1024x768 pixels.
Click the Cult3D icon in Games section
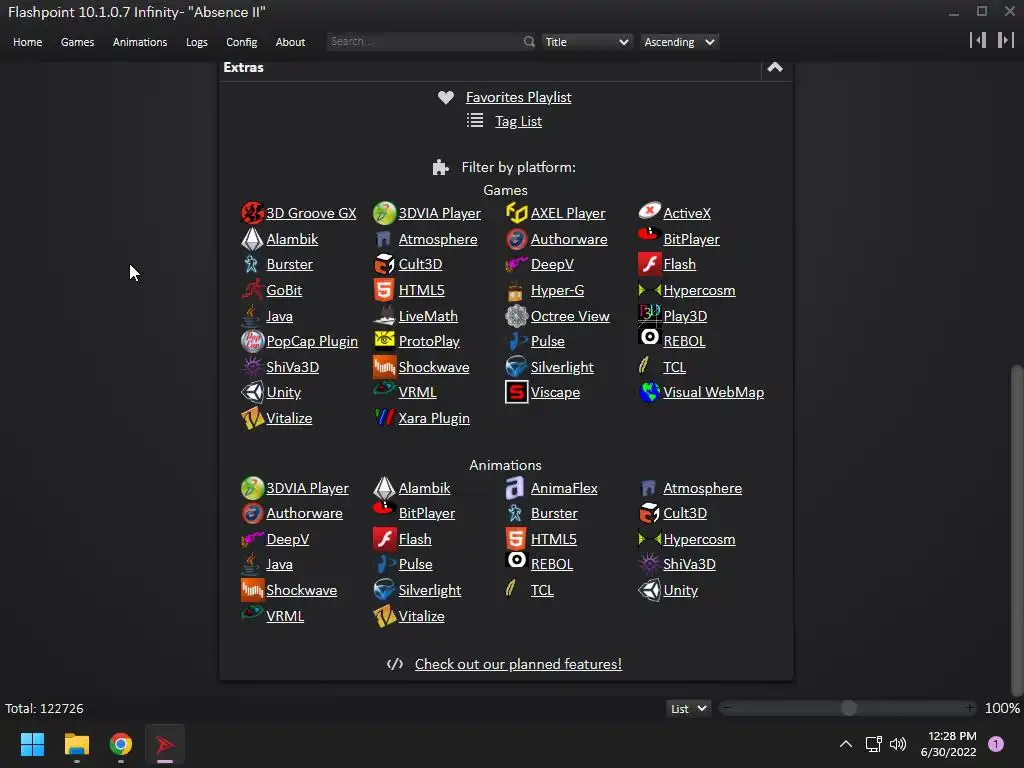click(384, 264)
